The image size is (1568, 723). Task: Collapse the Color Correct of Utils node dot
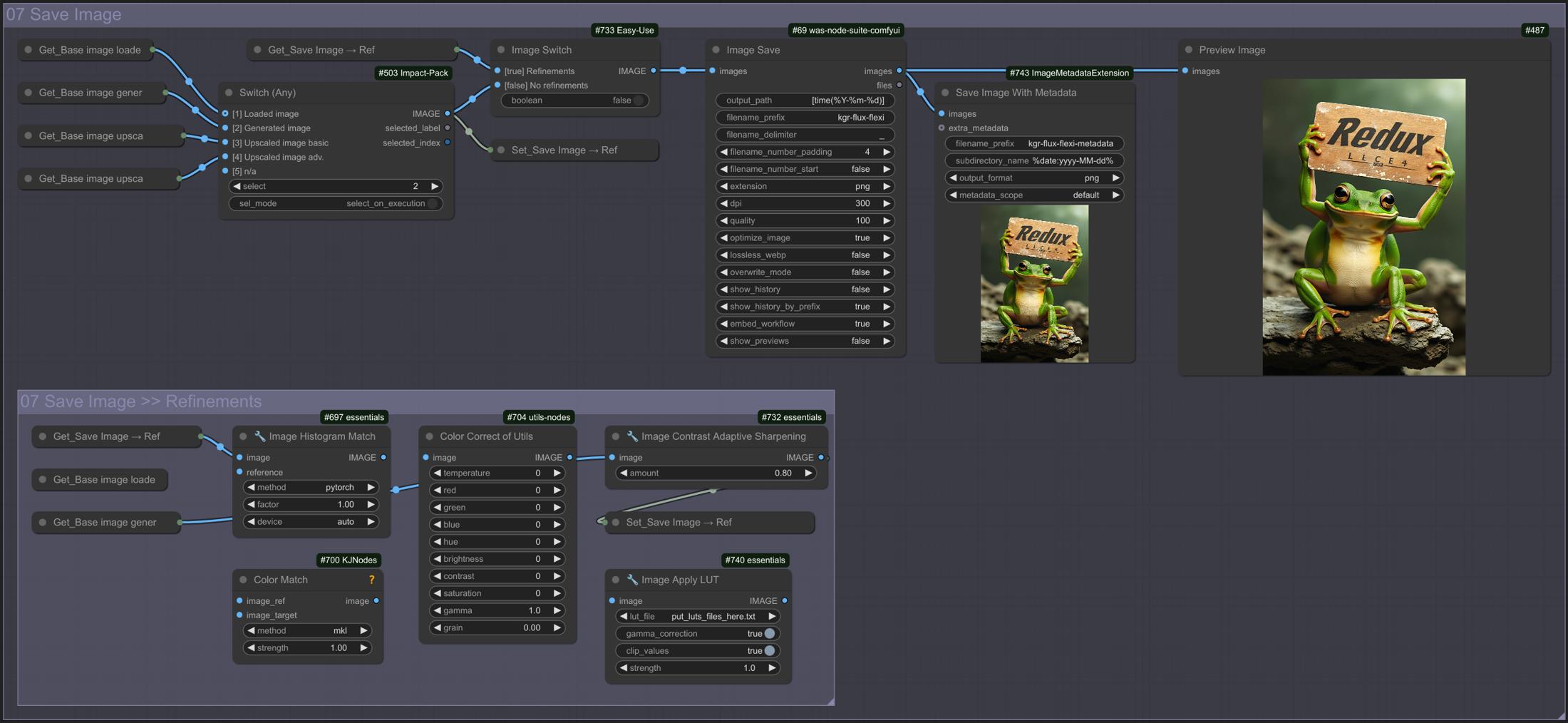click(429, 436)
